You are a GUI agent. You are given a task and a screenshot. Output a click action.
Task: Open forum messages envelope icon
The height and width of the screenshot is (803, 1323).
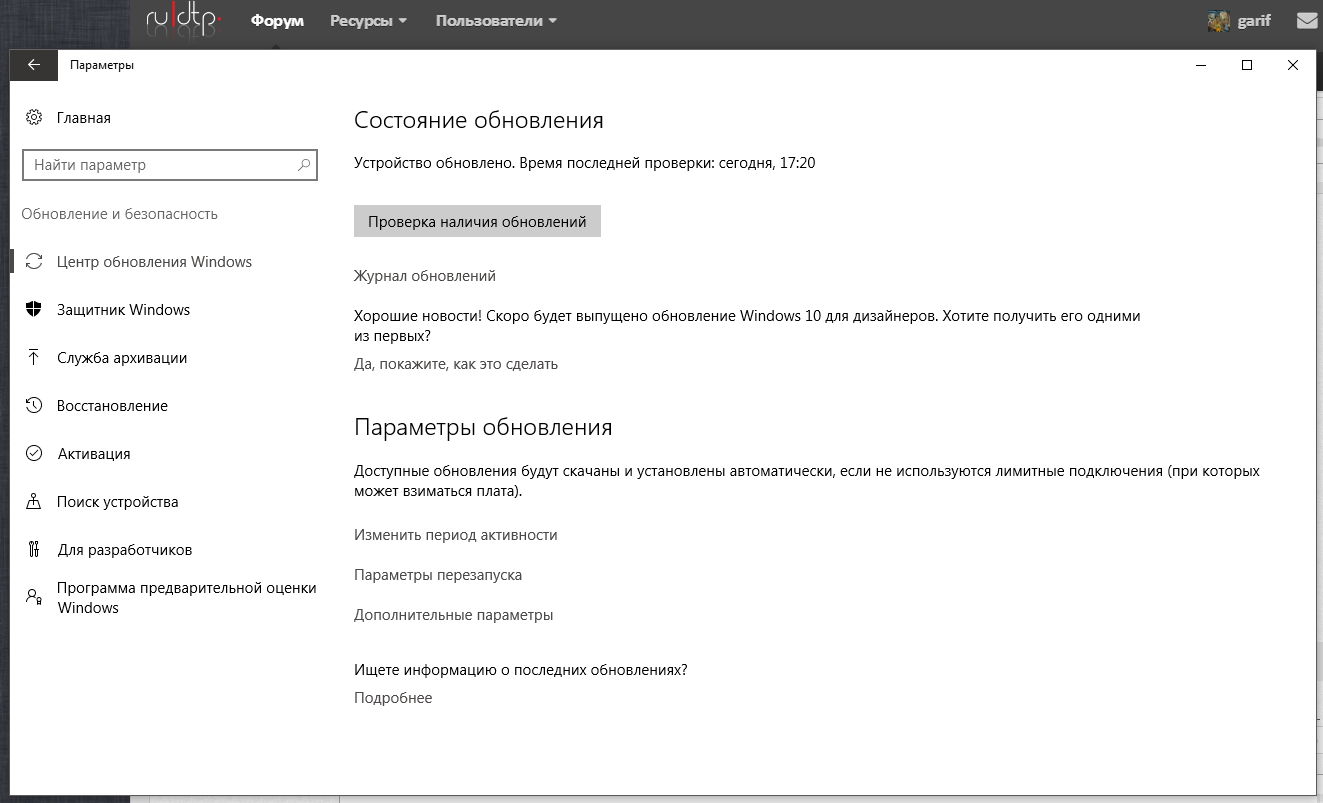pyautogui.click(x=1307, y=20)
